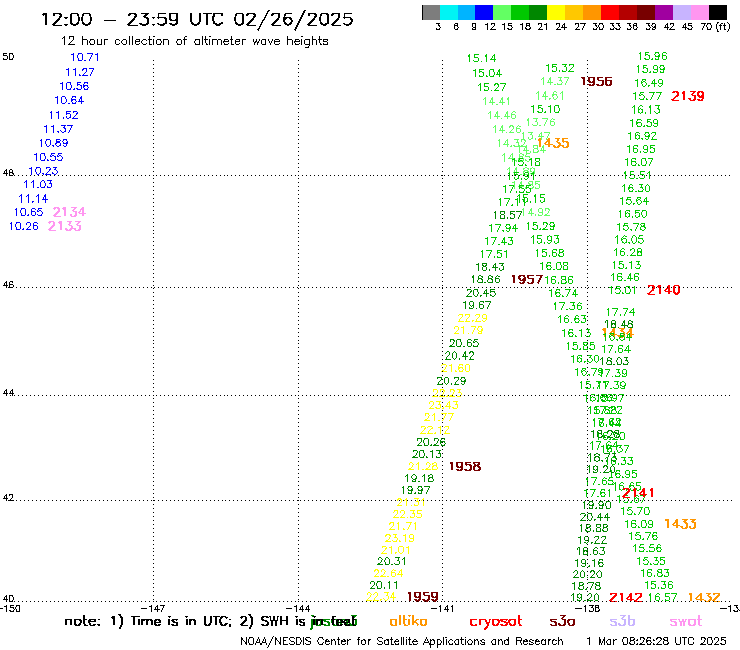Select the subtitle '12 hour collection of altimeter wave heights'

[194, 41]
